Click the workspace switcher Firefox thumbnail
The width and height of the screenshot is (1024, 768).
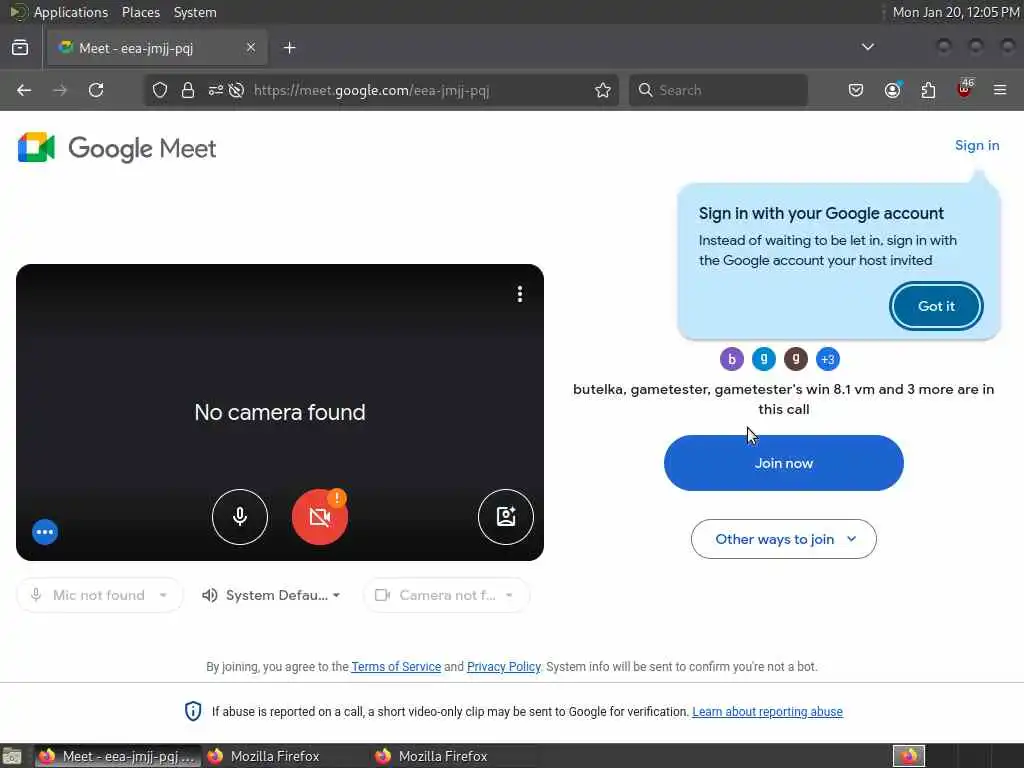908,756
